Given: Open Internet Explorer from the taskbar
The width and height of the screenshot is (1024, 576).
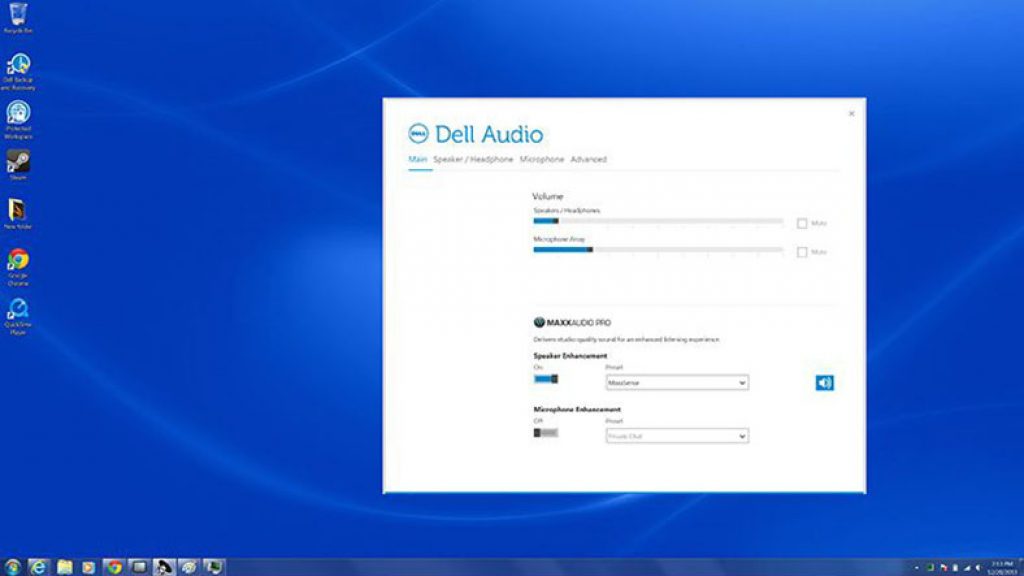Looking at the screenshot, I should [39, 567].
